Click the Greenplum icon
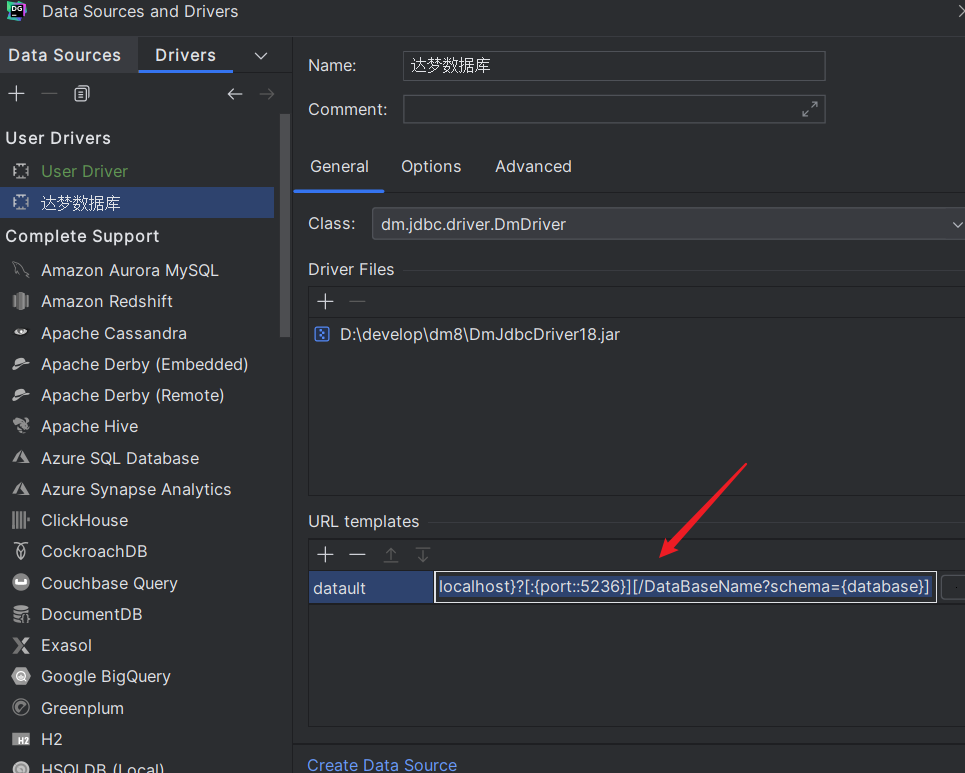The image size is (965, 773). [x=21, y=708]
